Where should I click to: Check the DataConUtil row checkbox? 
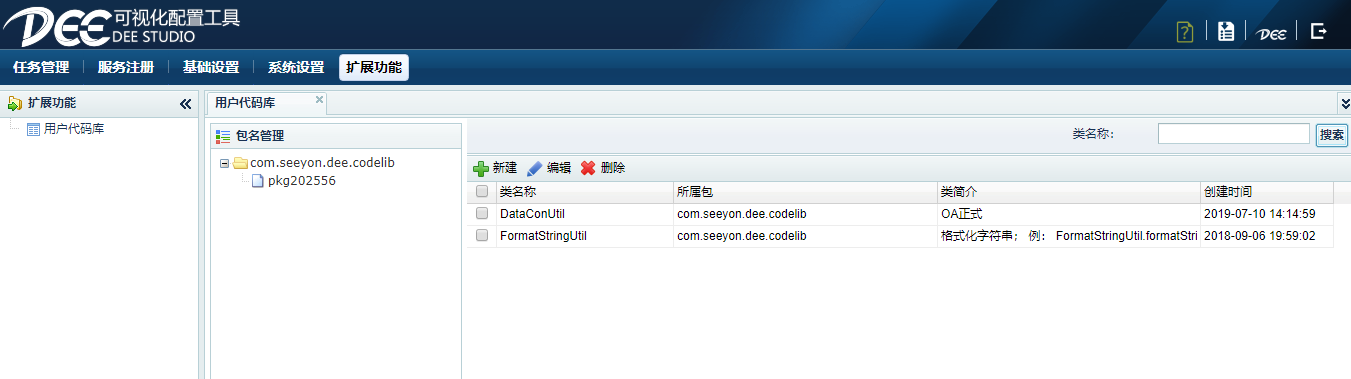point(482,213)
